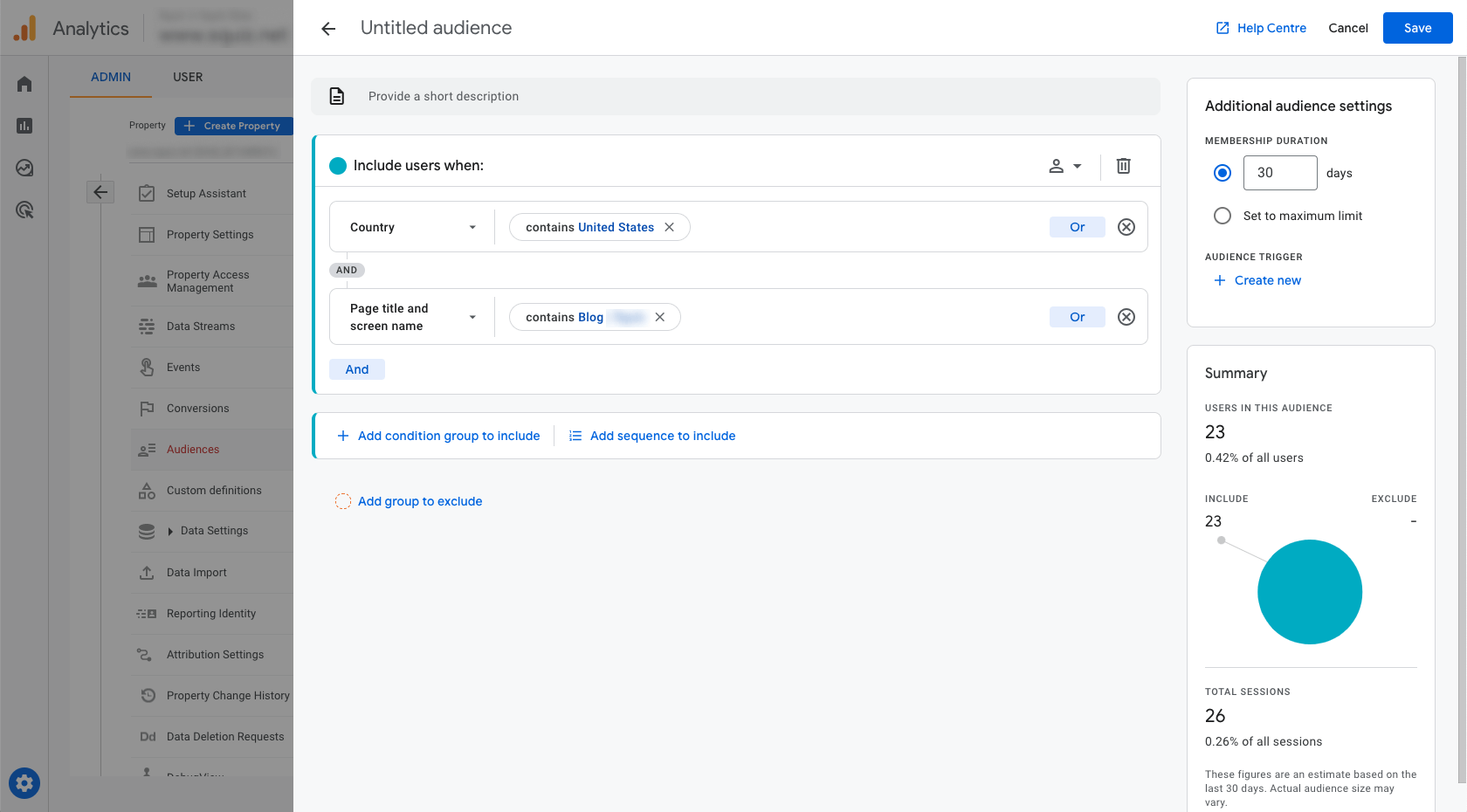
Task: Click the short description field
Action: (x=735, y=96)
